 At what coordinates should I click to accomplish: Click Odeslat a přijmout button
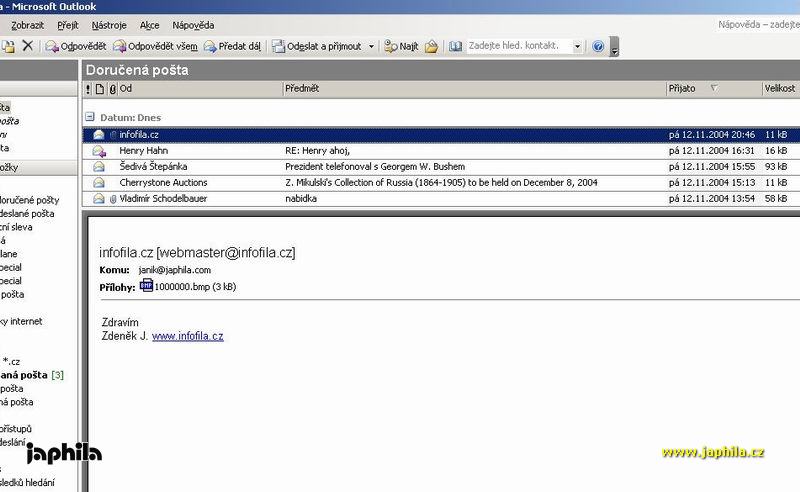click(x=317, y=46)
